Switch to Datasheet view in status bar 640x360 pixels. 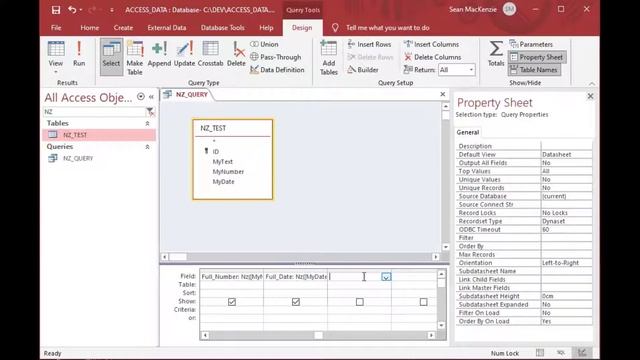coord(540,353)
